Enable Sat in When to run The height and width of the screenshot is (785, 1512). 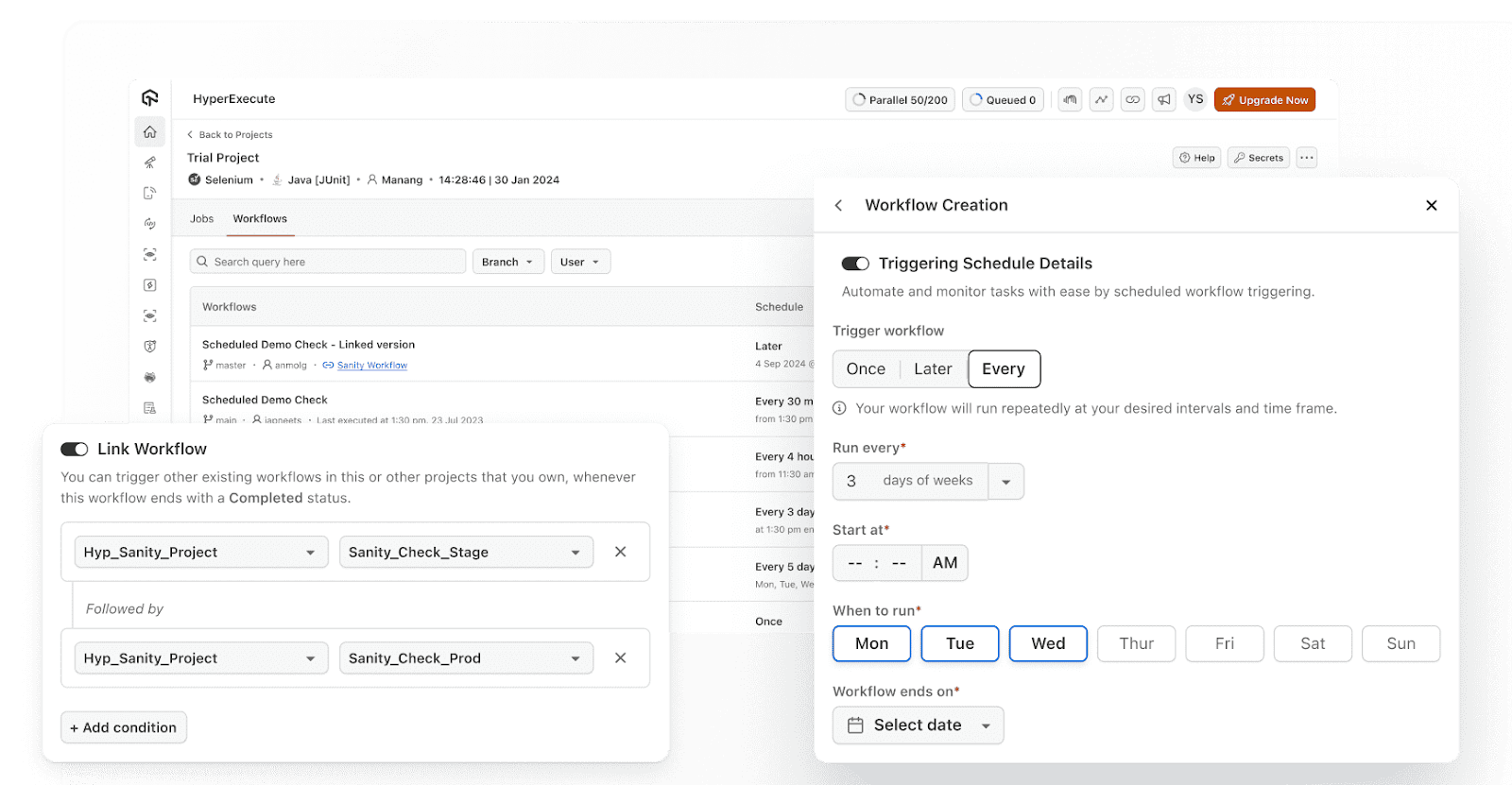click(x=1313, y=643)
